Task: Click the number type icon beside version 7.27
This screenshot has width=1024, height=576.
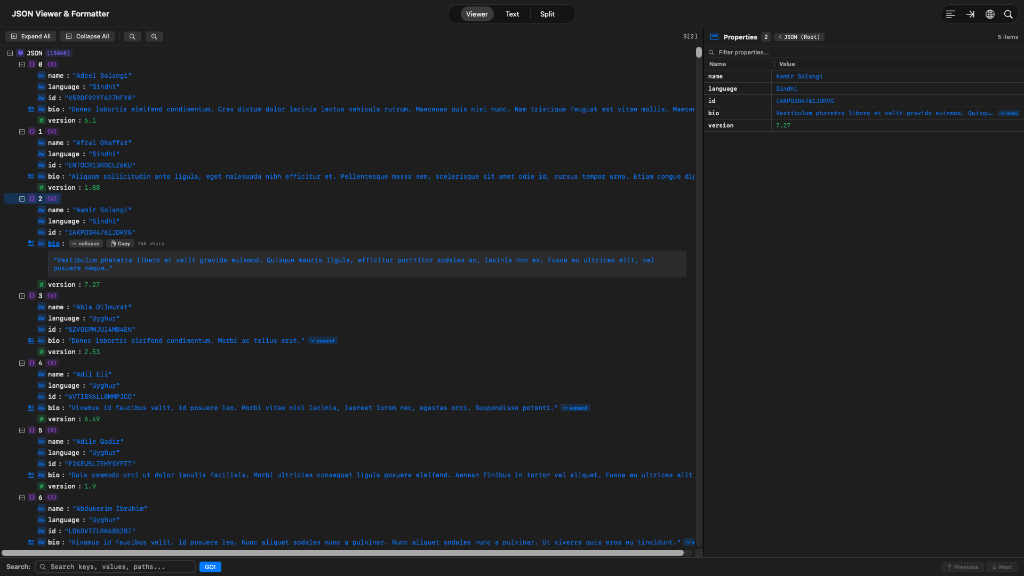Action: pyautogui.click(x=41, y=285)
